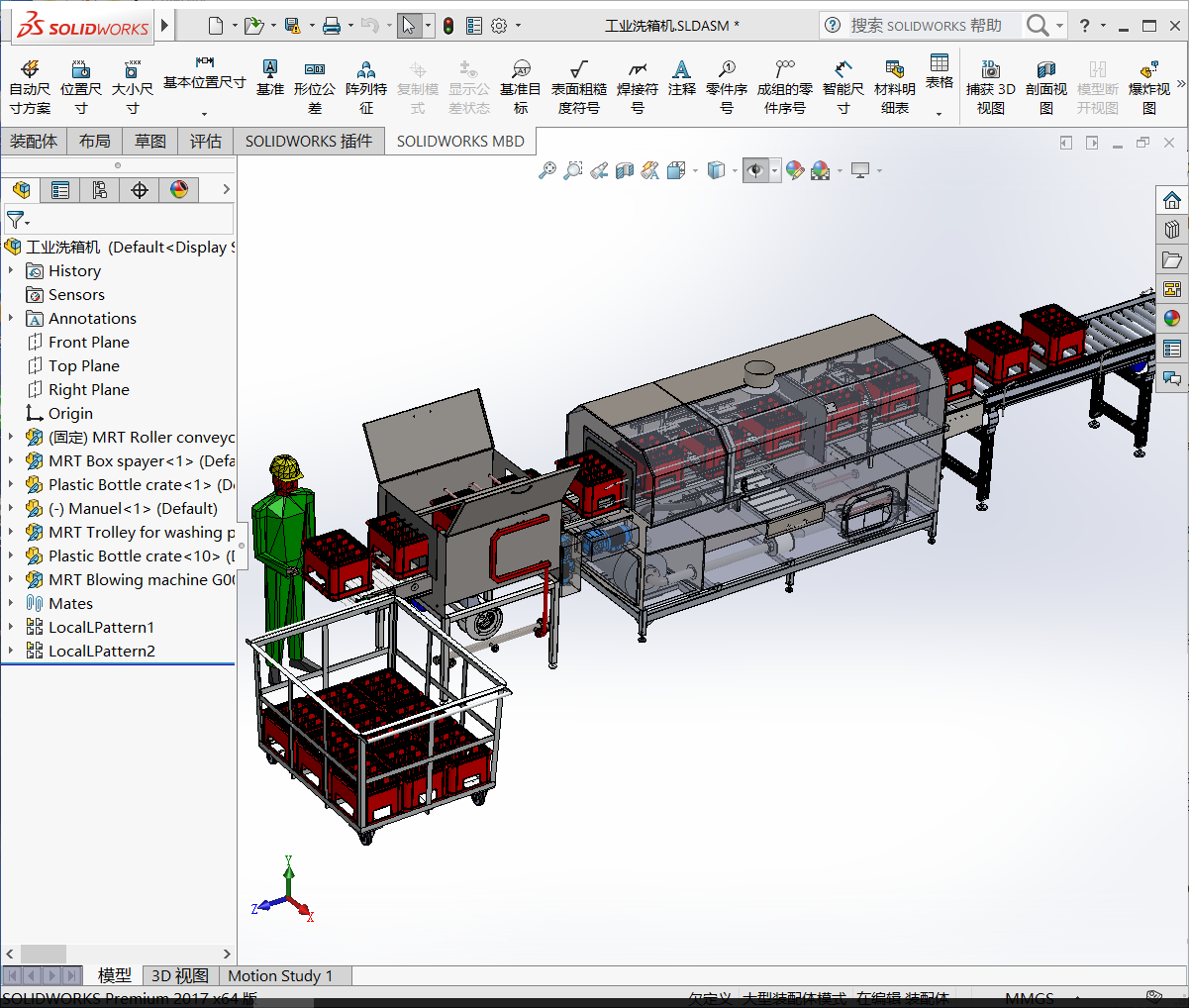
Task: Select the Datum Target (基准目标) tool
Action: tap(521, 86)
